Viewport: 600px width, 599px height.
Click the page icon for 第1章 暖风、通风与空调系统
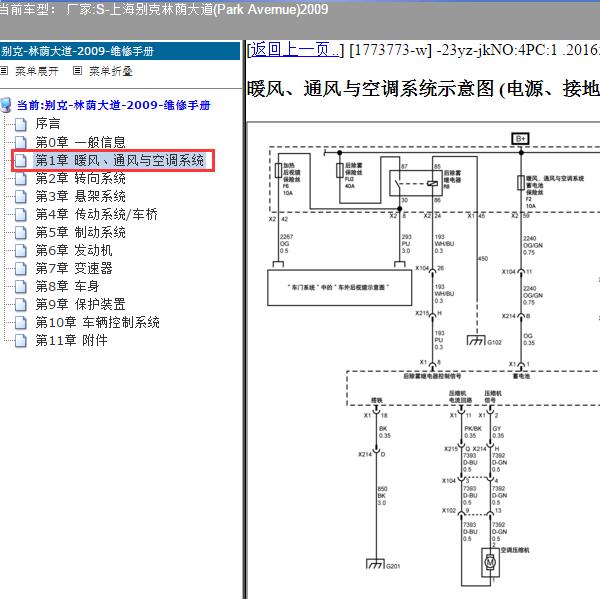[x=21, y=160]
